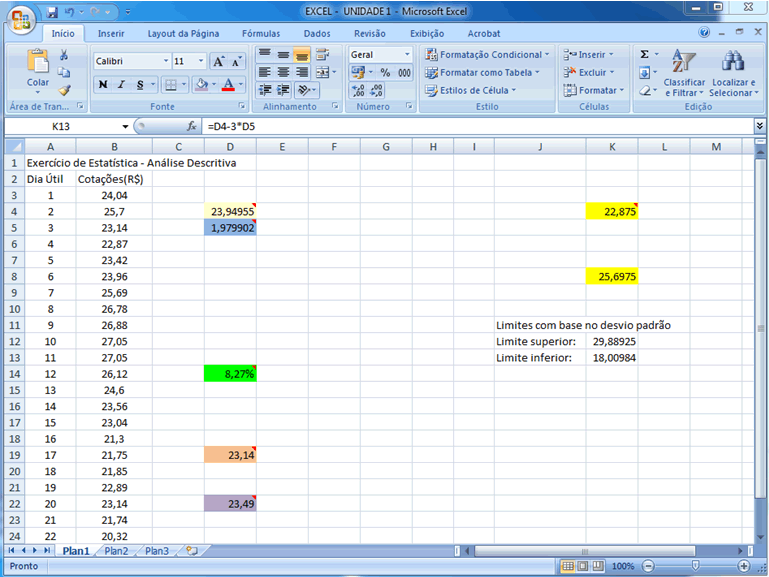The image size is (769, 577).
Task: Open Classificar e Filtrar tool
Action: [x=684, y=74]
